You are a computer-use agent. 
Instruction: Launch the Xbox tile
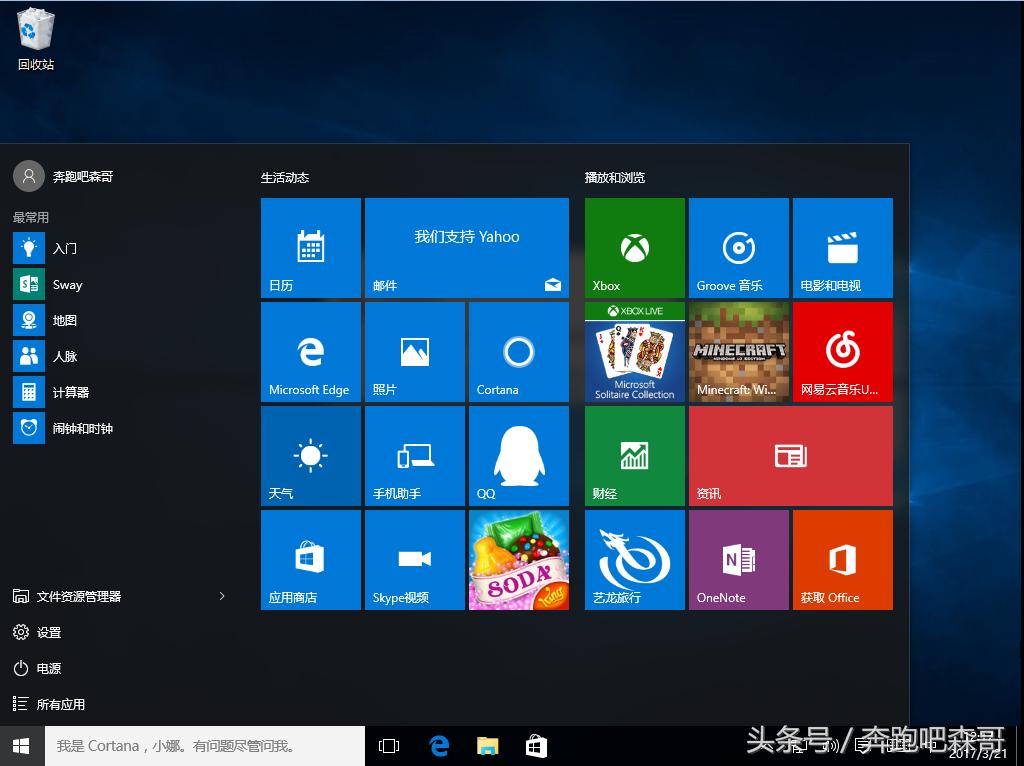[634, 247]
